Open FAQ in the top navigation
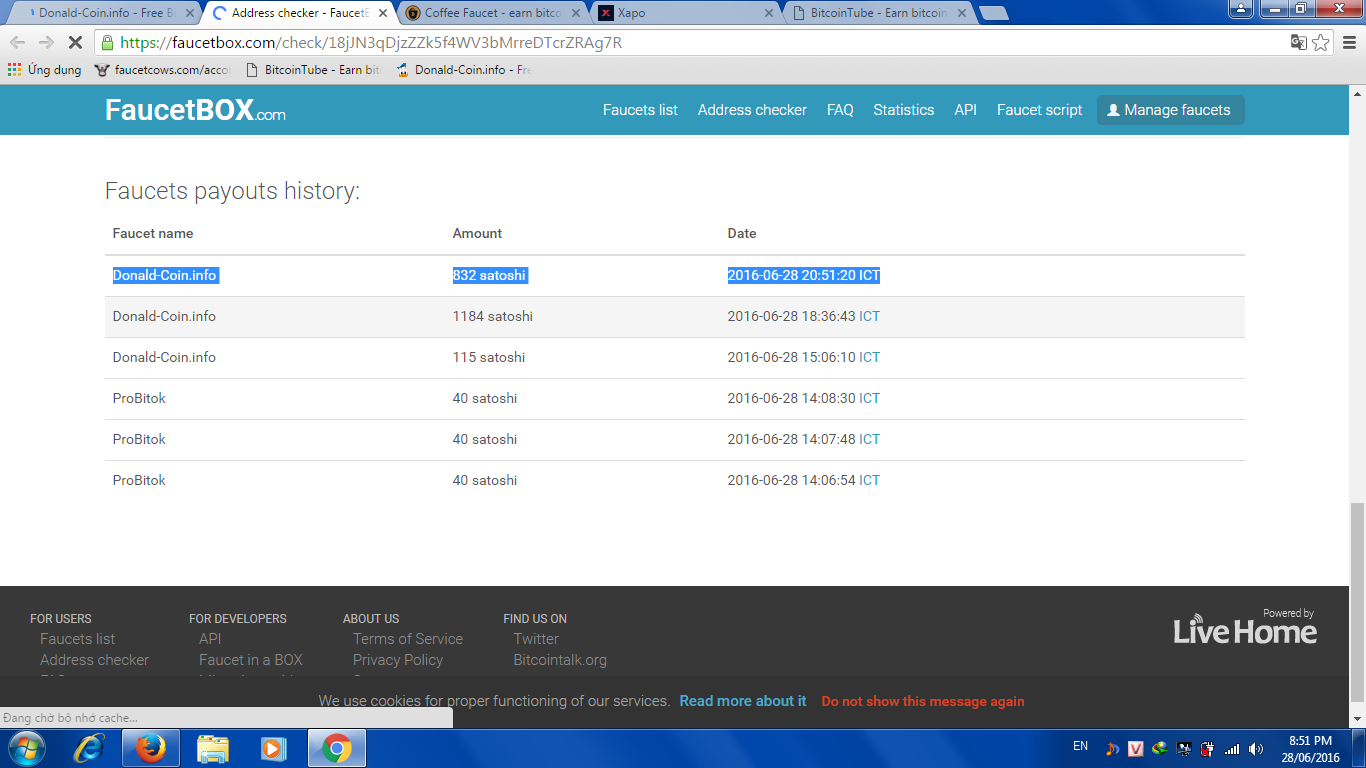This screenshot has height=768, width=1366. pyautogui.click(x=840, y=110)
